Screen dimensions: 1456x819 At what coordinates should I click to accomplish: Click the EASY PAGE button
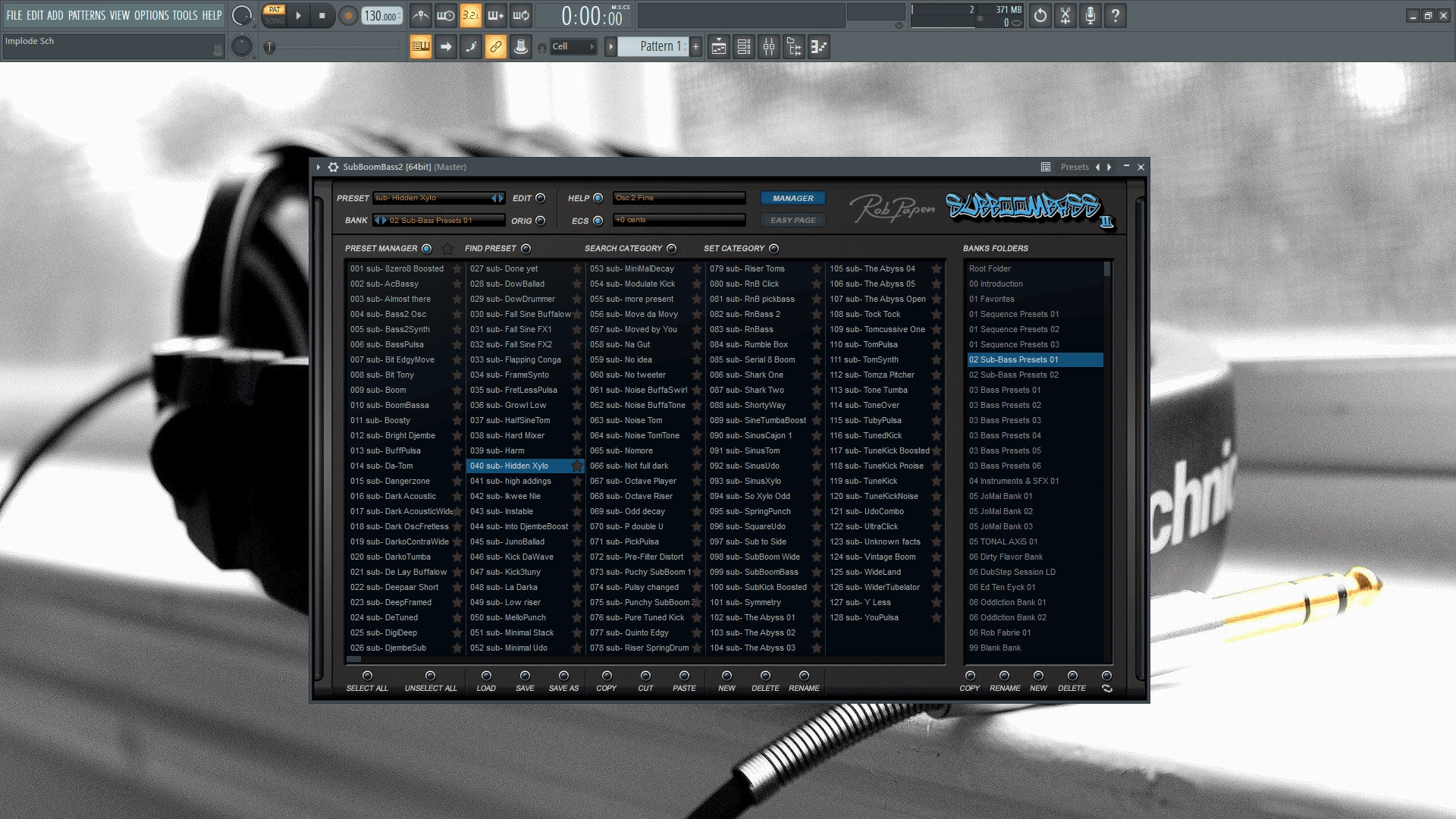click(793, 220)
